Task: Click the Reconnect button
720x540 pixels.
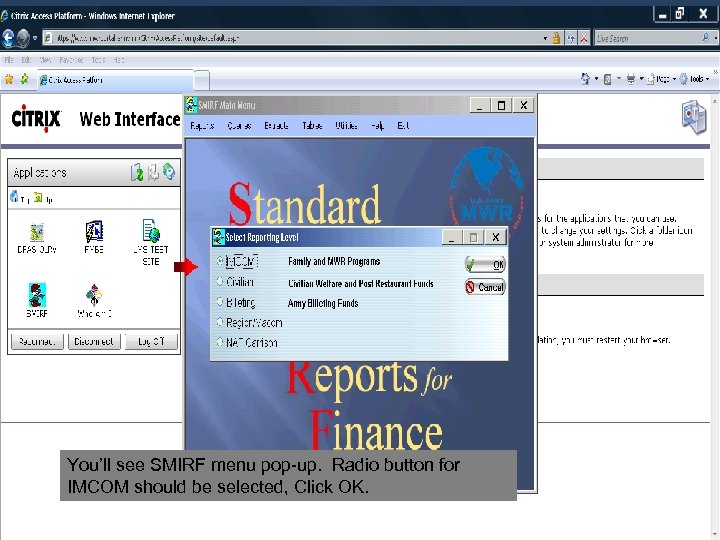Action: [x=37, y=341]
